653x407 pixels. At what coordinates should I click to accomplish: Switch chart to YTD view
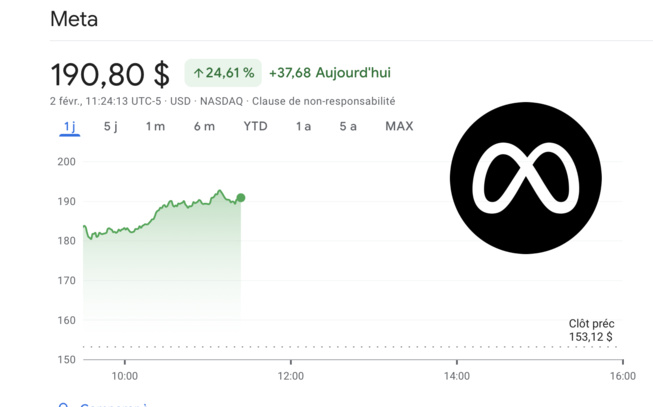[255, 126]
